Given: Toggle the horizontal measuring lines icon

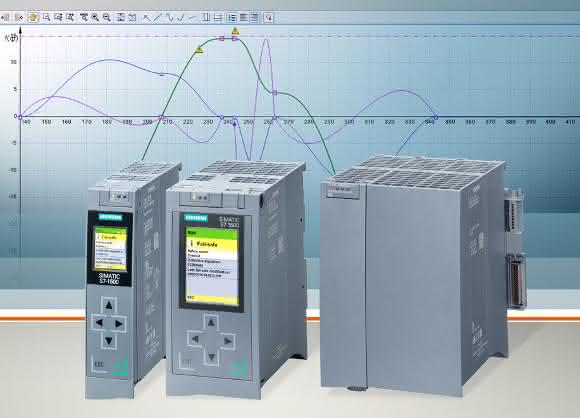Looking at the screenshot, I should pyautogui.click(x=218, y=17).
